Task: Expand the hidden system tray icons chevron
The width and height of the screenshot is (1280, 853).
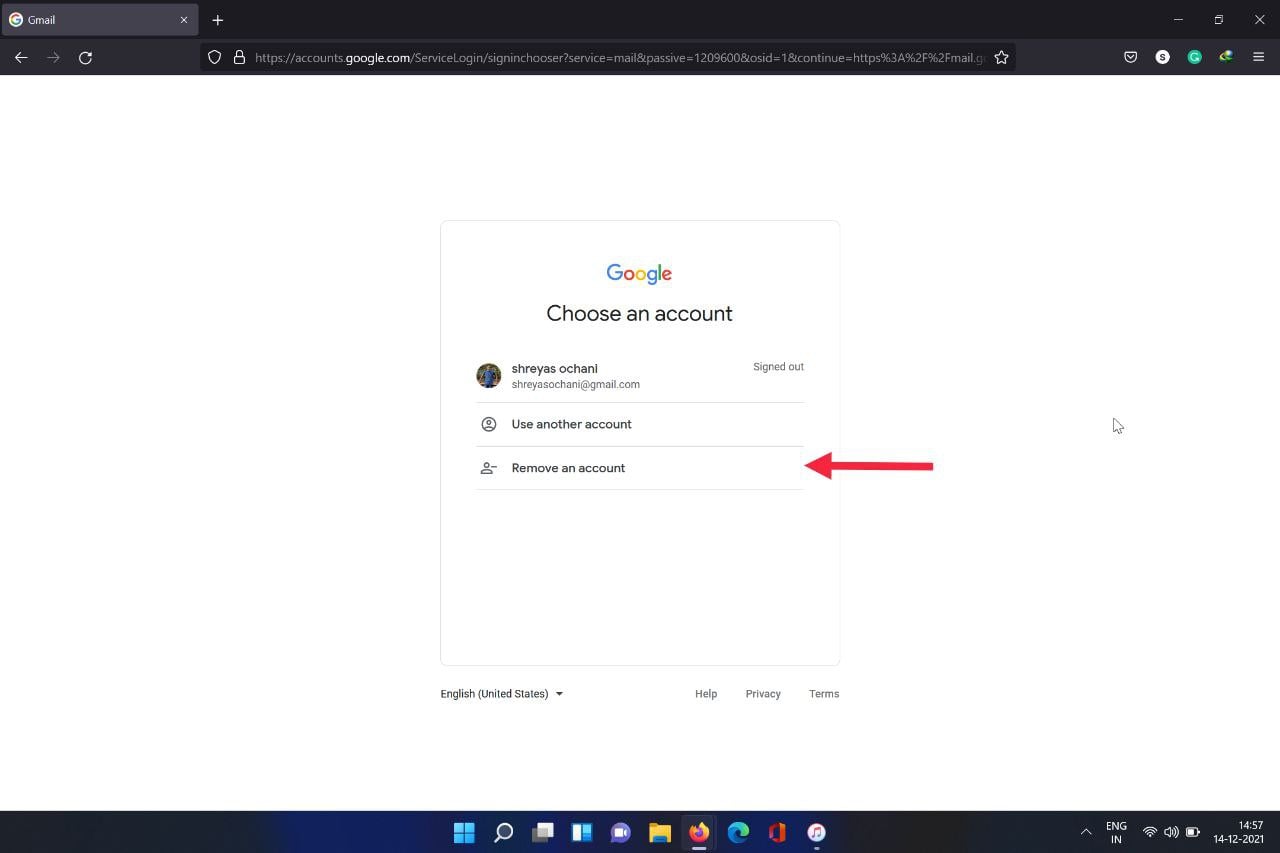Action: tap(1086, 832)
